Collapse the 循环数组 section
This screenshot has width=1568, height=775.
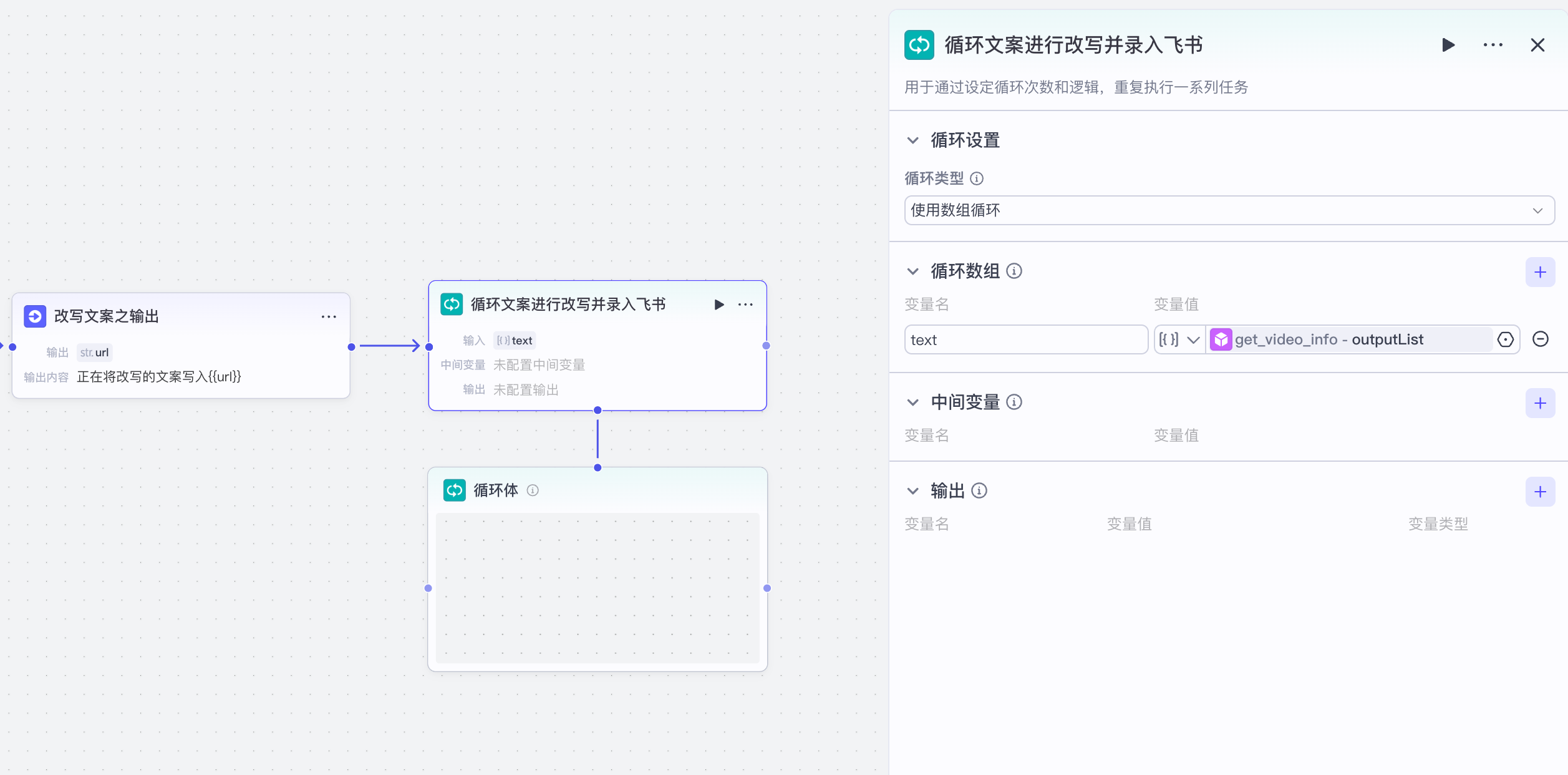tap(912, 271)
